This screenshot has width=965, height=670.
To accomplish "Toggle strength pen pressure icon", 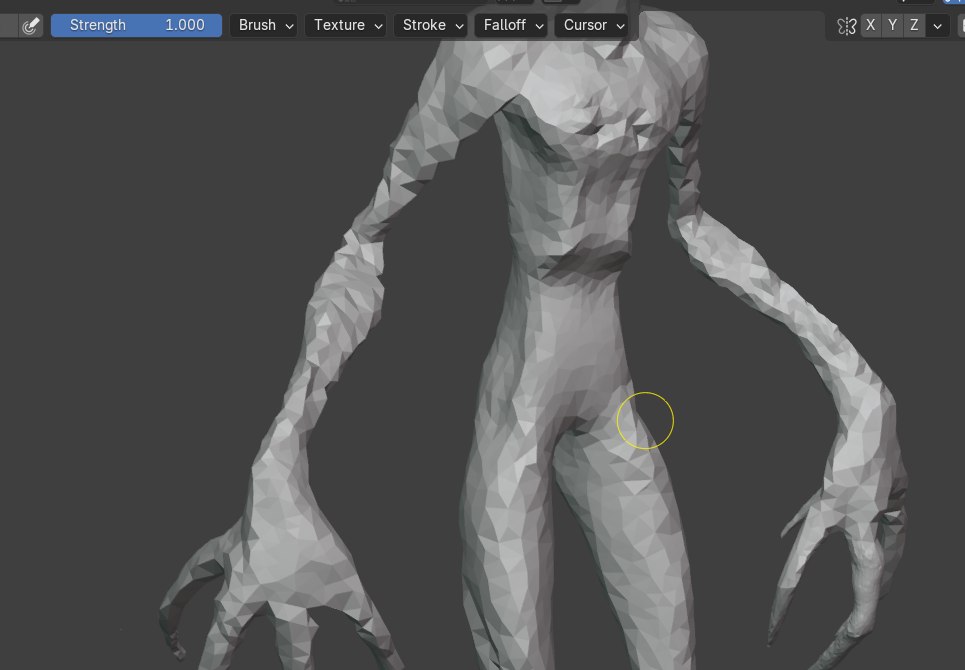I will click(x=30, y=25).
